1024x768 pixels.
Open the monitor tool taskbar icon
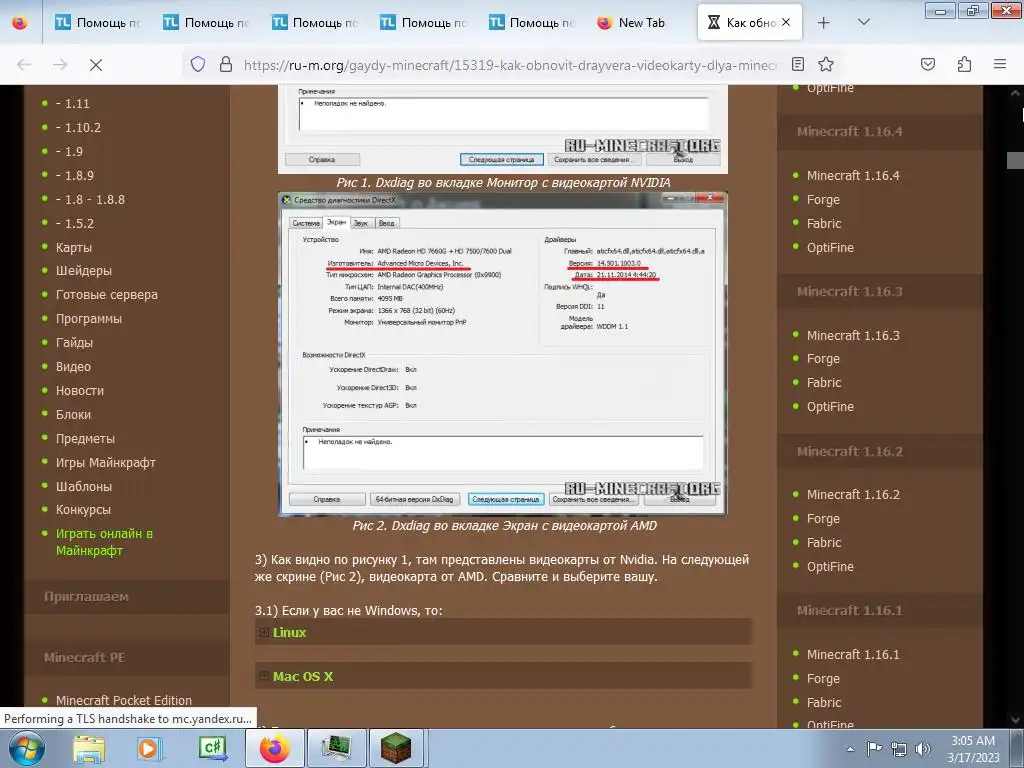pyautogui.click(x=336, y=748)
